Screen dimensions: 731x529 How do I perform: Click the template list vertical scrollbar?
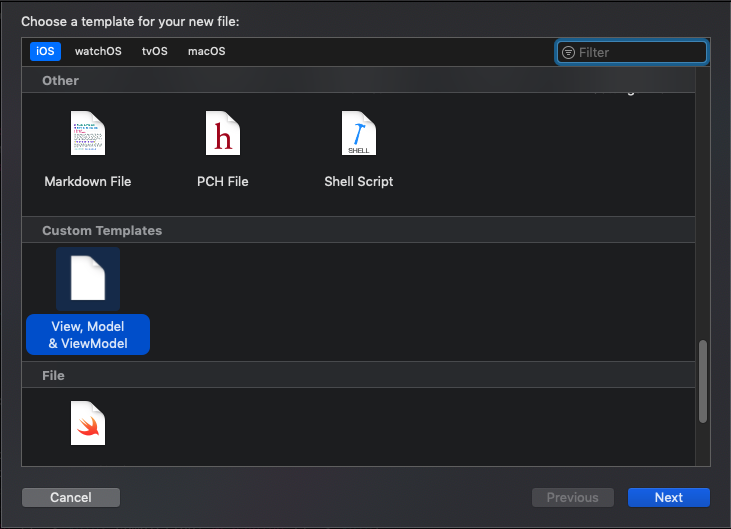click(703, 382)
